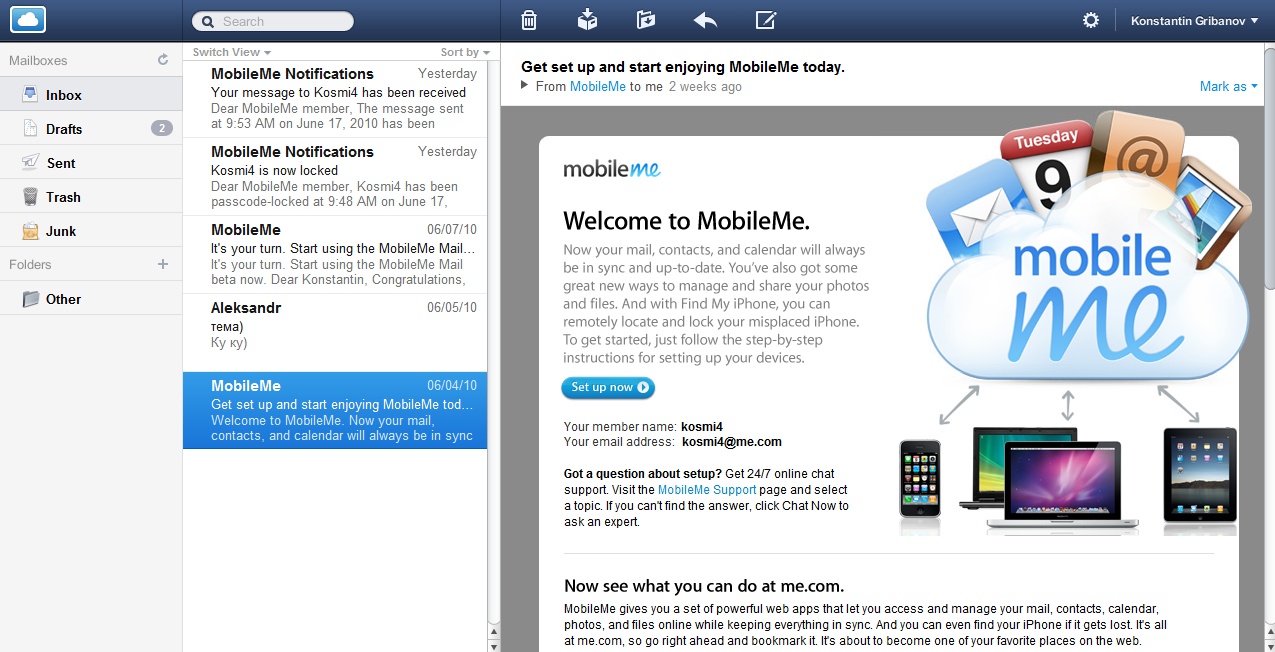Click the Drafts page icon
The image size is (1275, 652).
coord(30,128)
